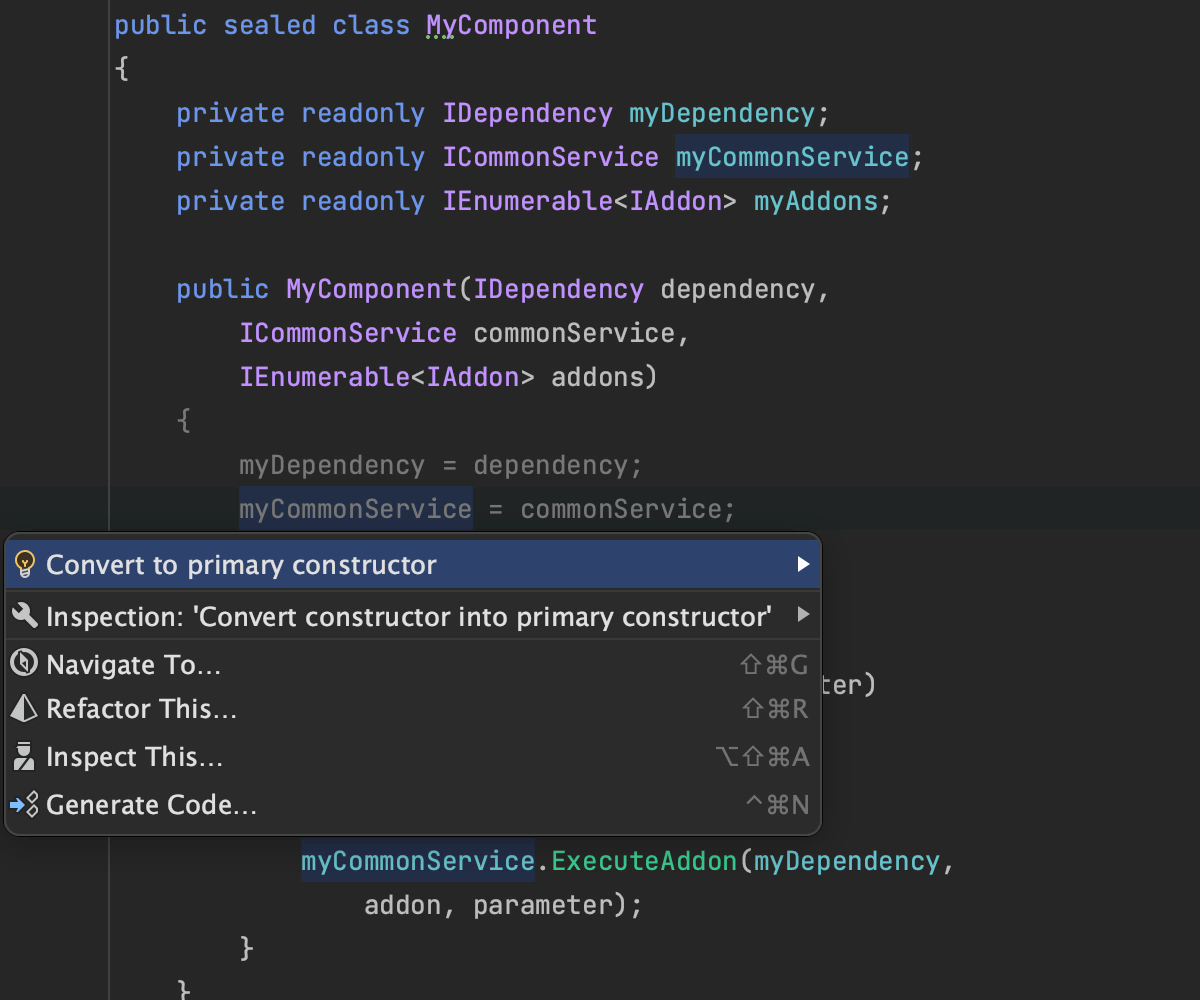Image resolution: width=1200 pixels, height=1000 pixels.
Task: Expand the Convert to primary constructor submenu arrow
Action: tap(802, 565)
